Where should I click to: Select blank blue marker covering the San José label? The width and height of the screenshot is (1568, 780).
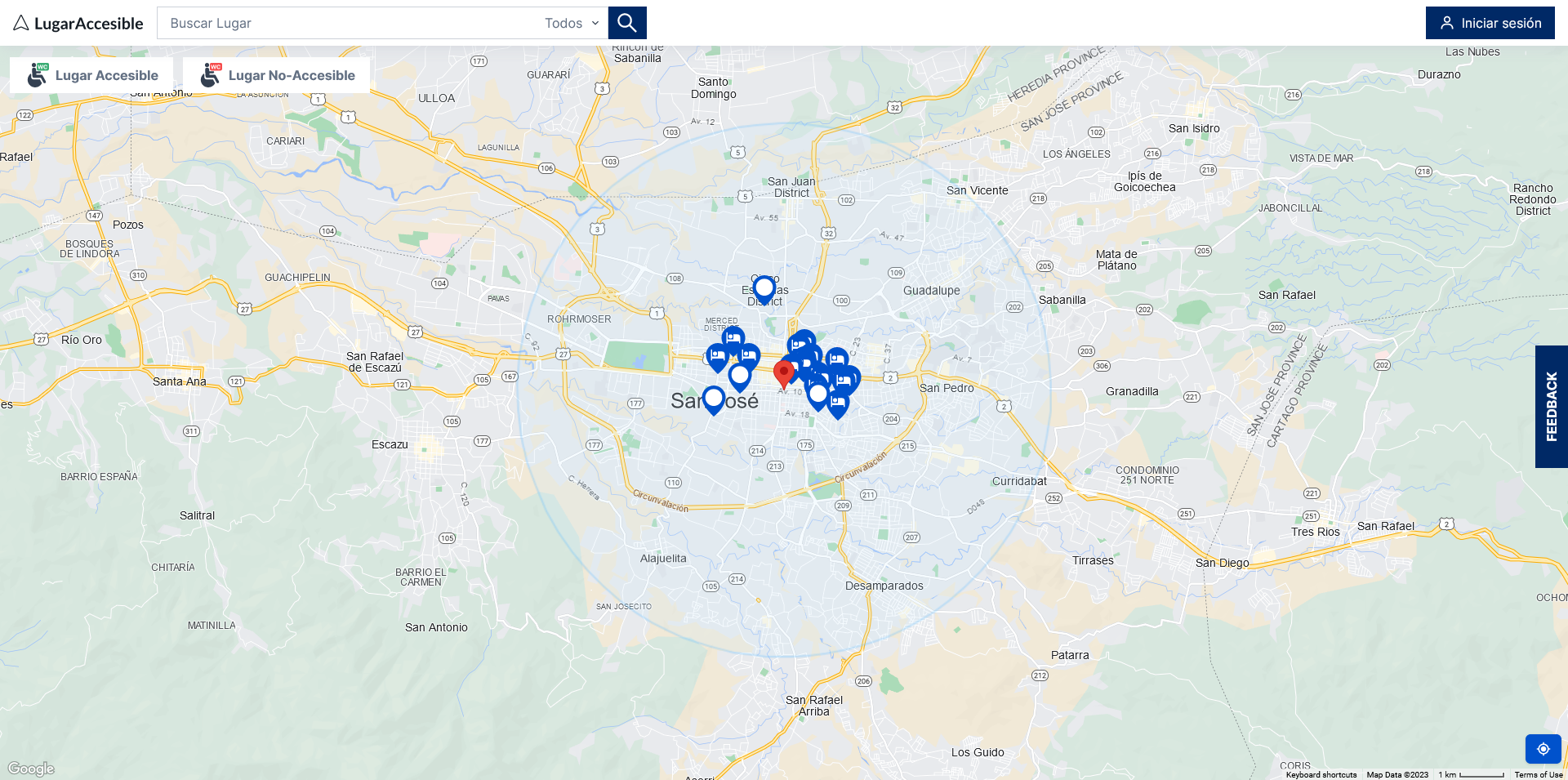(x=714, y=400)
